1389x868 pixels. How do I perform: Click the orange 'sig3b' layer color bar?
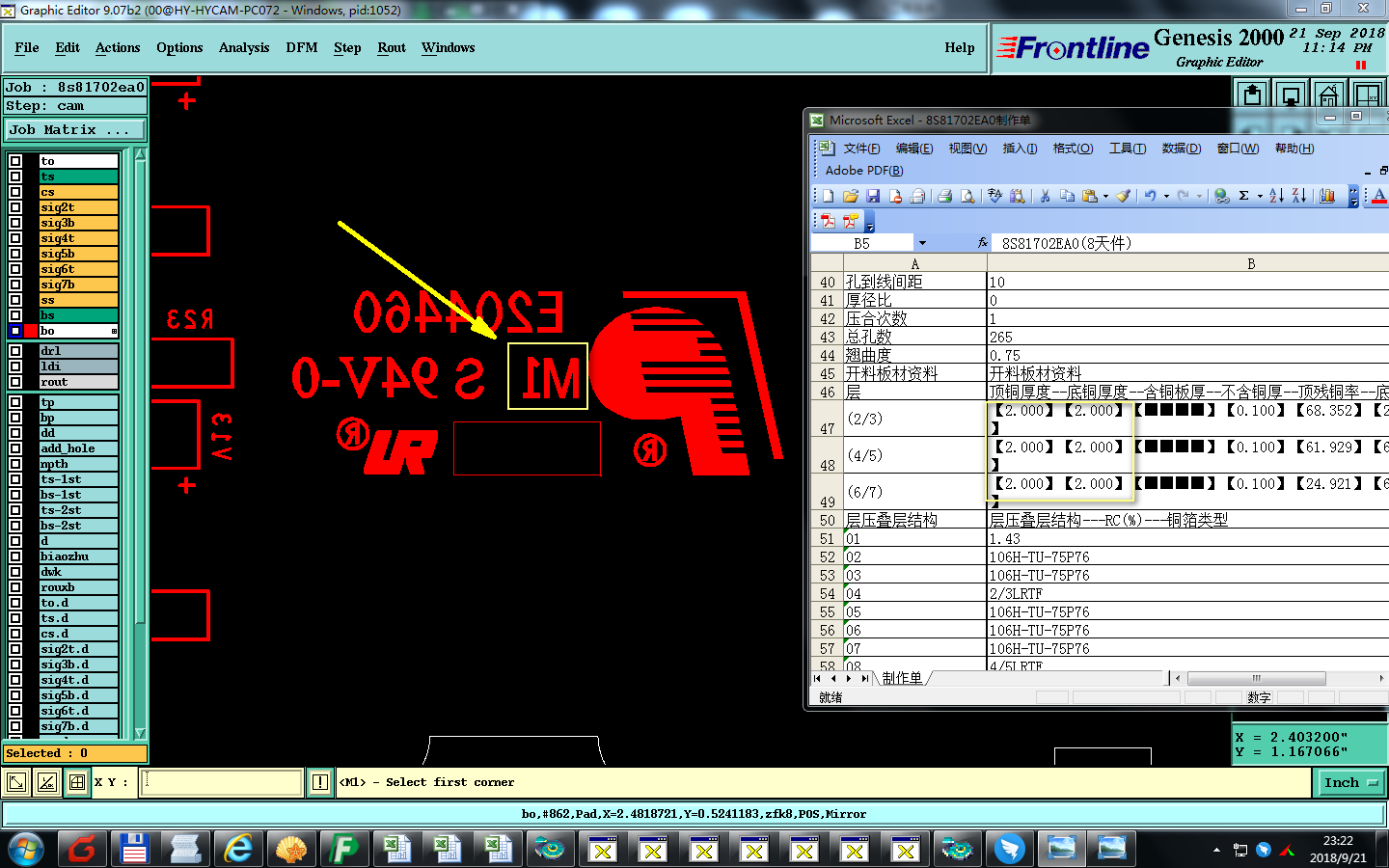(x=78, y=223)
